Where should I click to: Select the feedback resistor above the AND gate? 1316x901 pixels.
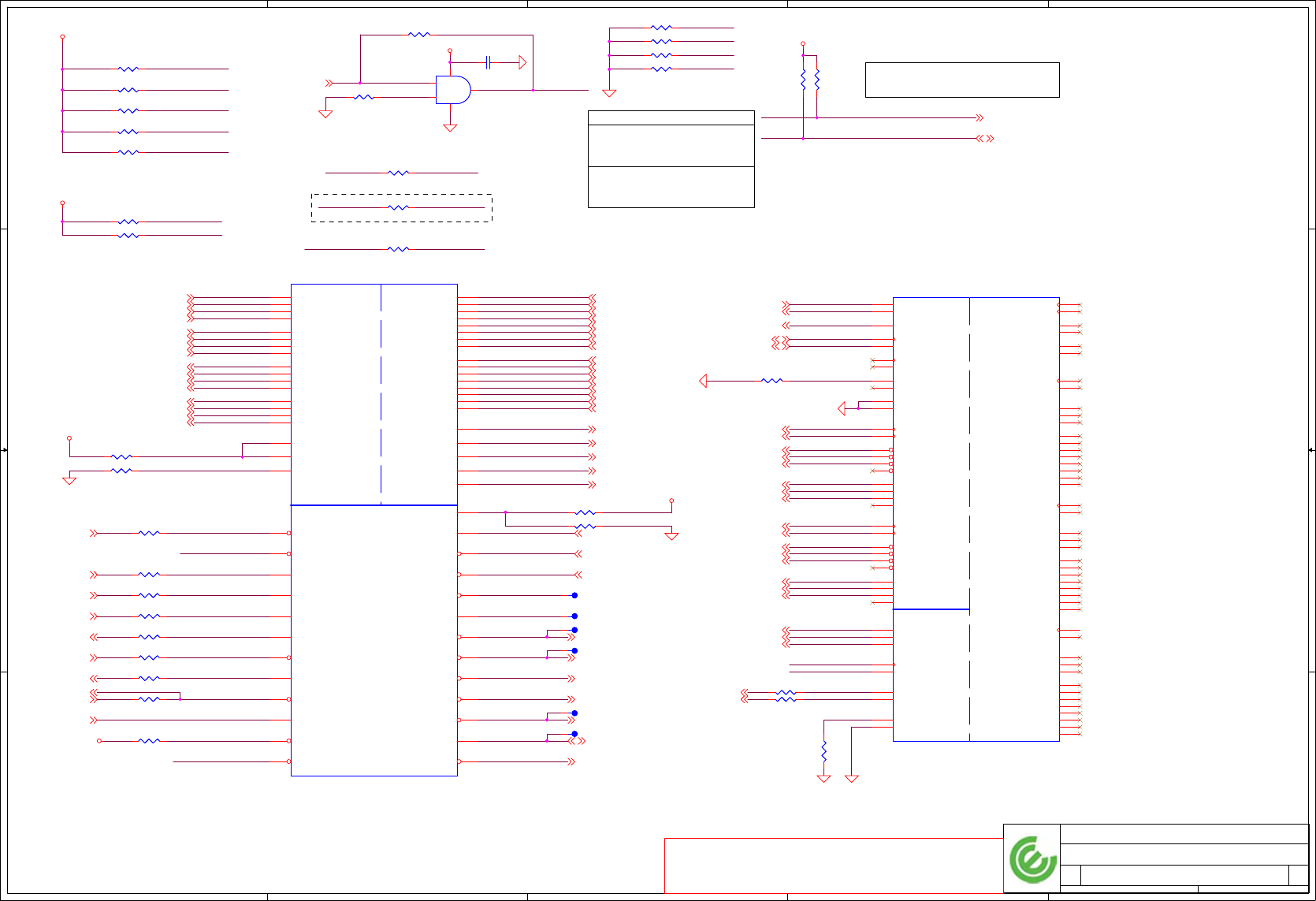coord(419,35)
